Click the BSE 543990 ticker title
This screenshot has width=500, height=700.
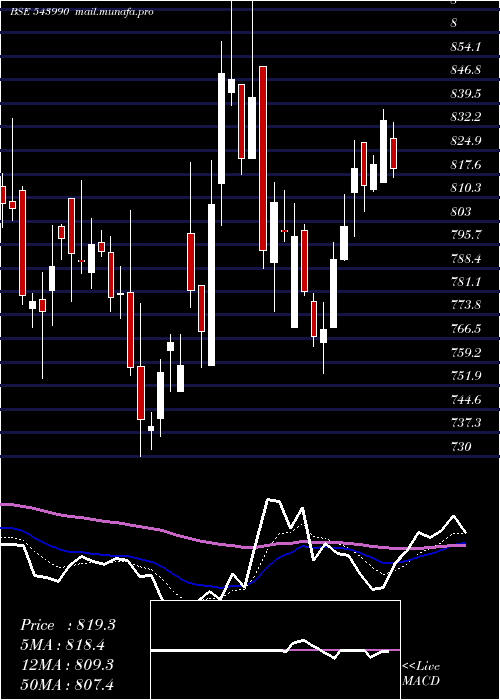pyautogui.click(x=39, y=12)
